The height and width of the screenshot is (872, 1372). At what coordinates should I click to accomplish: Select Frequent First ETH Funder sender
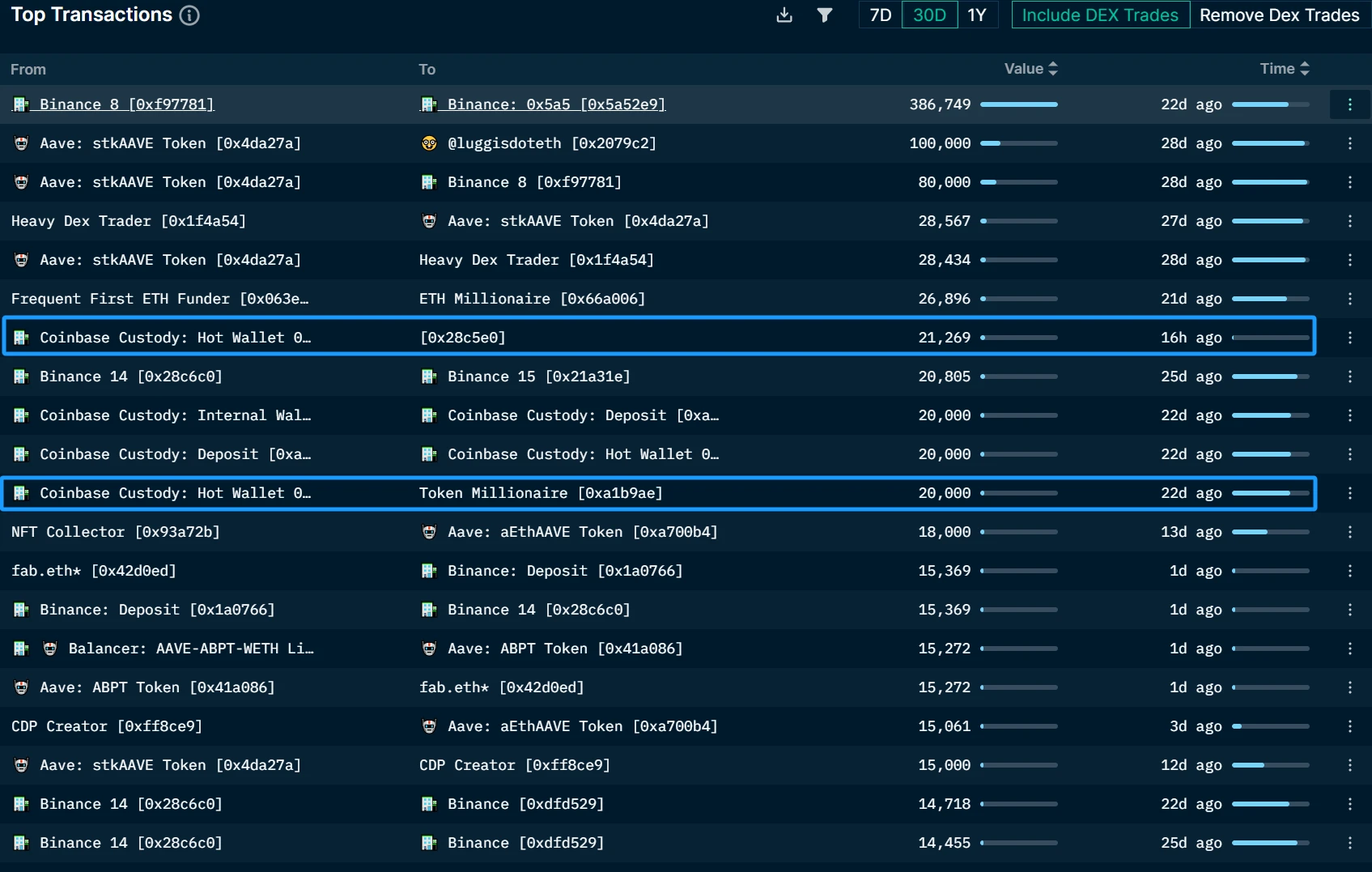[x=159, y=299]
